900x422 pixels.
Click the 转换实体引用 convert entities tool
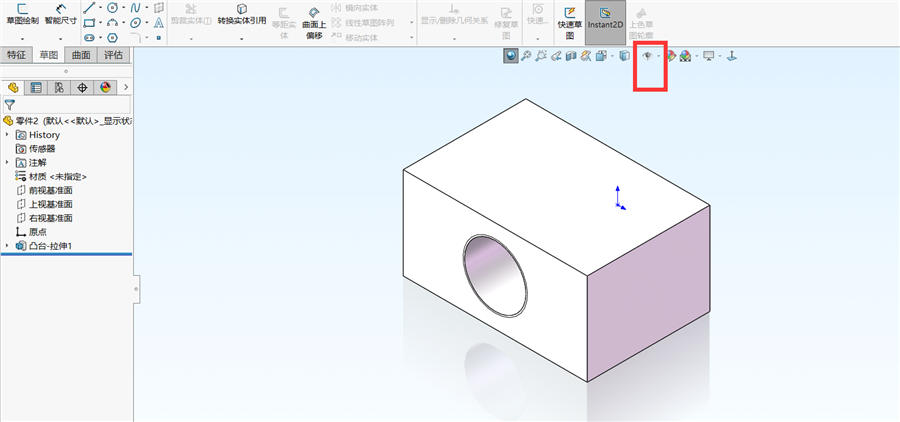pos(242,14)
